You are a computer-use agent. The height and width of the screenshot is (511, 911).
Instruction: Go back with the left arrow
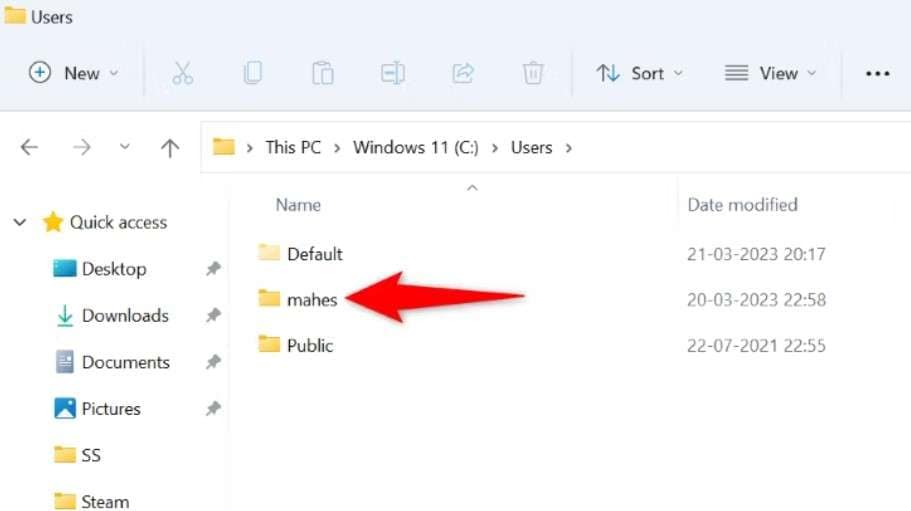click(x=29, y=147)
